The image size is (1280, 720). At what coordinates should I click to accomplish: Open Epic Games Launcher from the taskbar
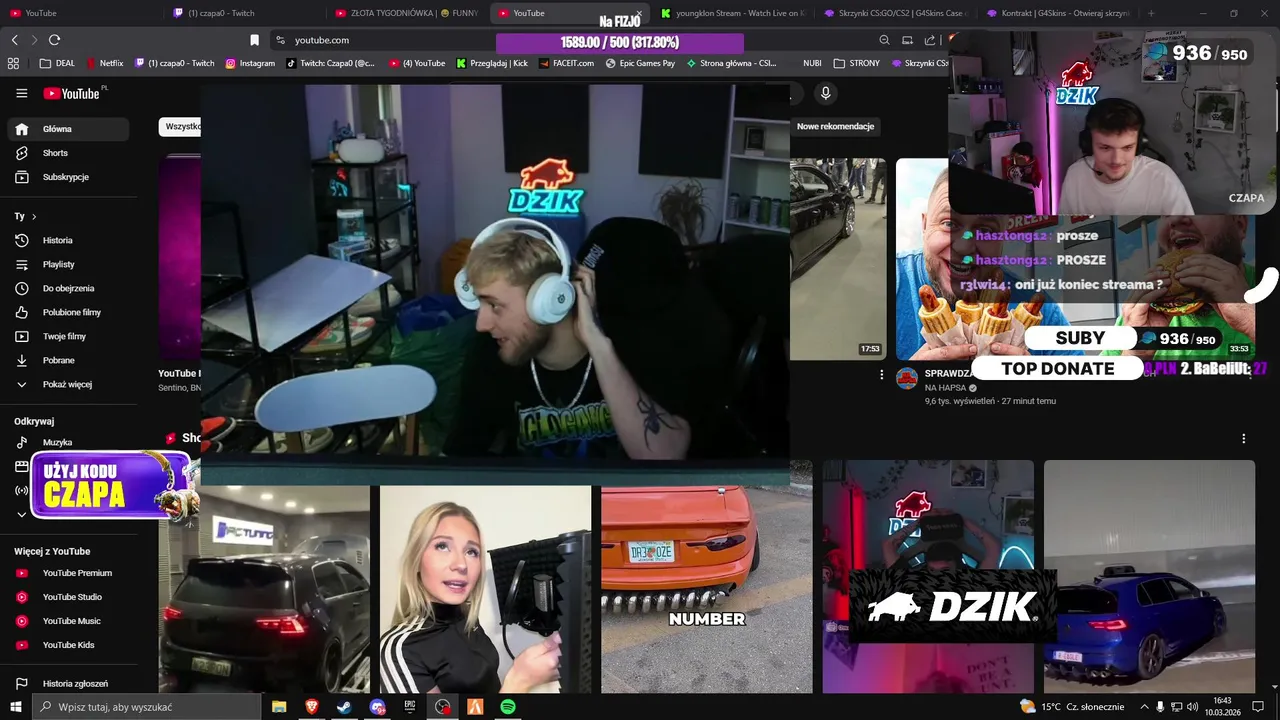click(410, 707)
